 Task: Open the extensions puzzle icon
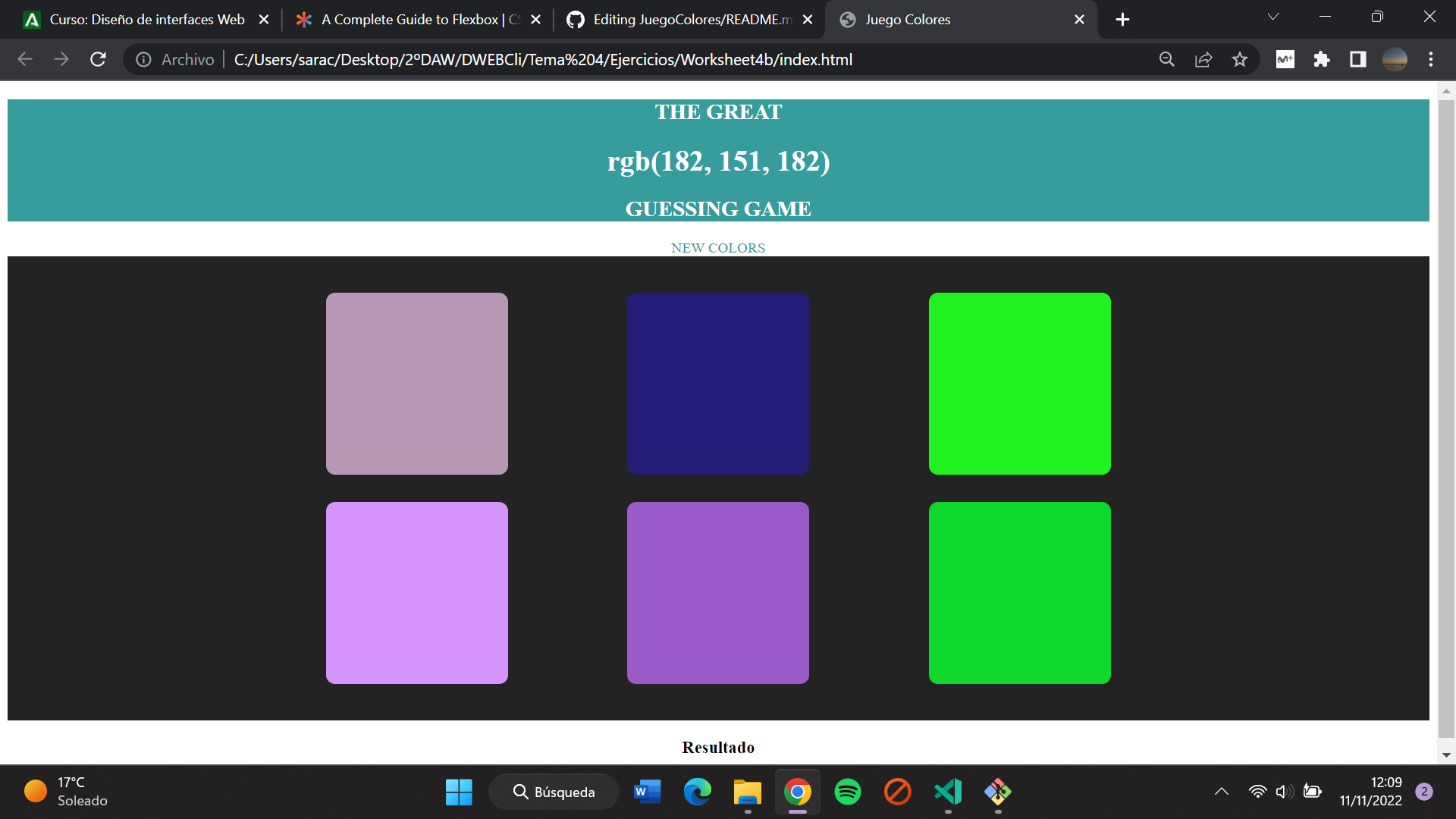click(x=1322, y=59)
